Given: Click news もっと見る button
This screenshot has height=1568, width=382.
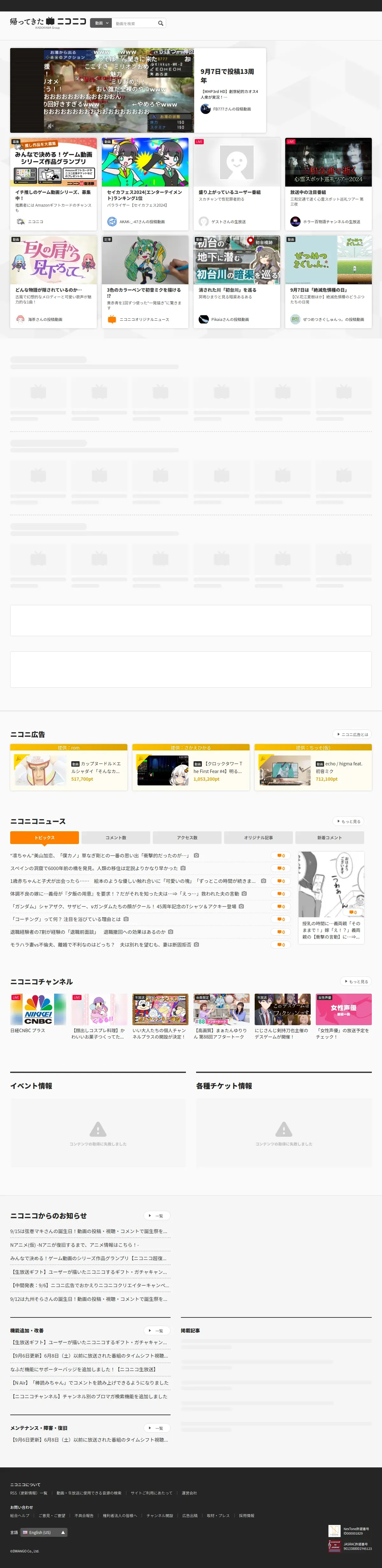Looking at the screenshot, I should tap(349, 821).
